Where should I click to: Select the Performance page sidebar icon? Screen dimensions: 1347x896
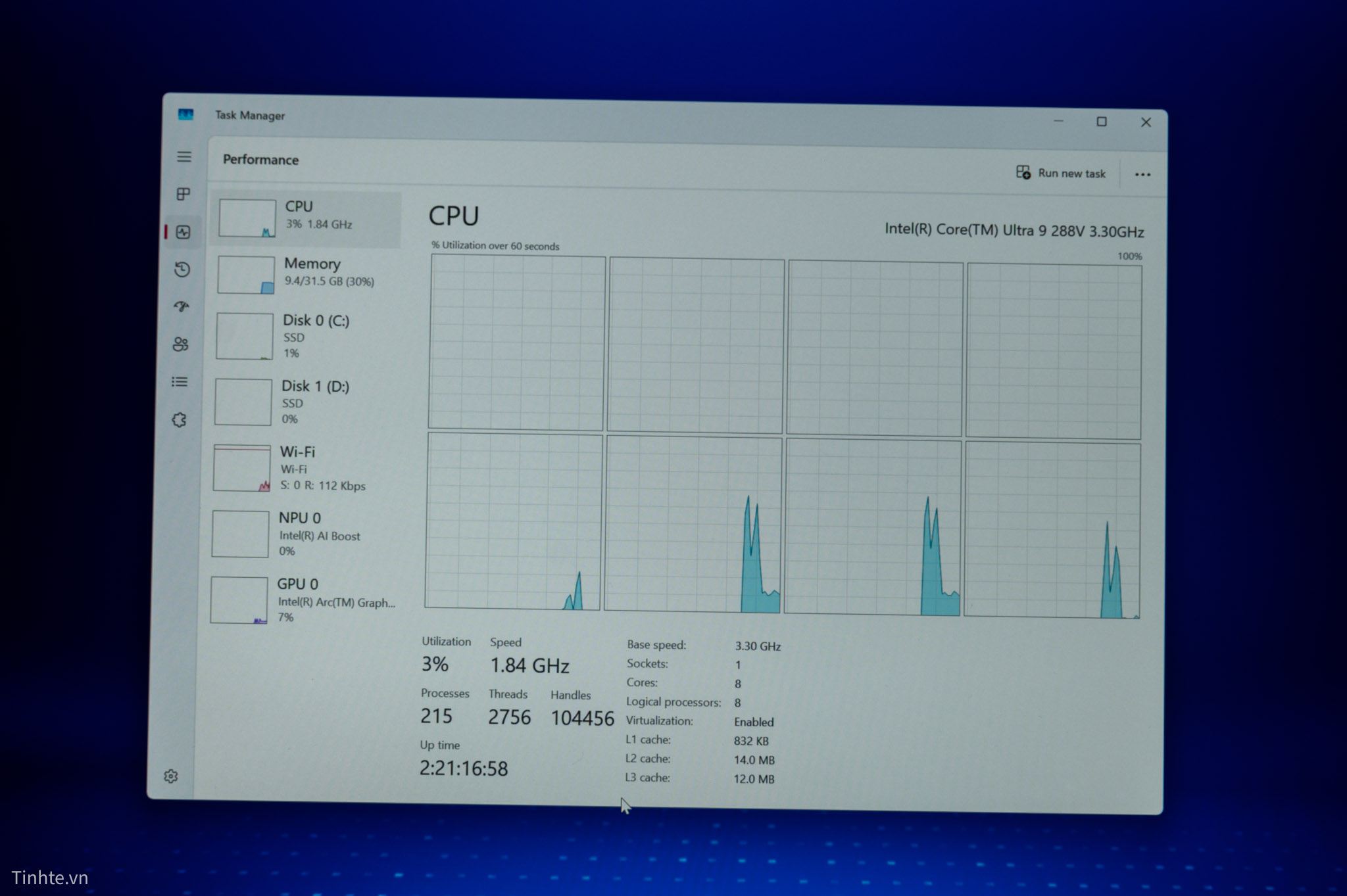click(x=183, y=232)
